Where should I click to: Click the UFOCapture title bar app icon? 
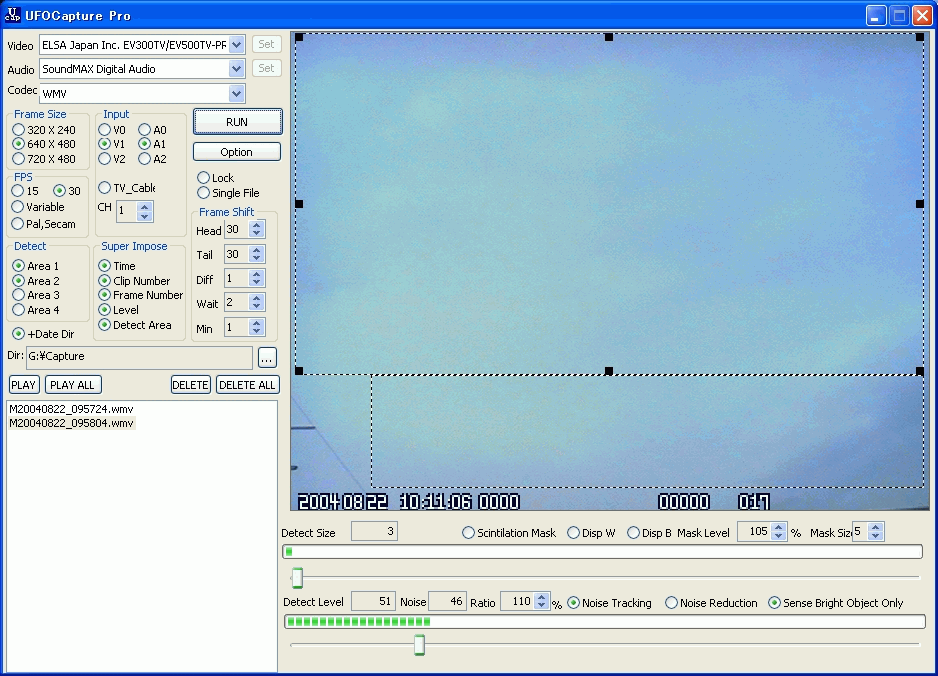click(x=12, y=15)
